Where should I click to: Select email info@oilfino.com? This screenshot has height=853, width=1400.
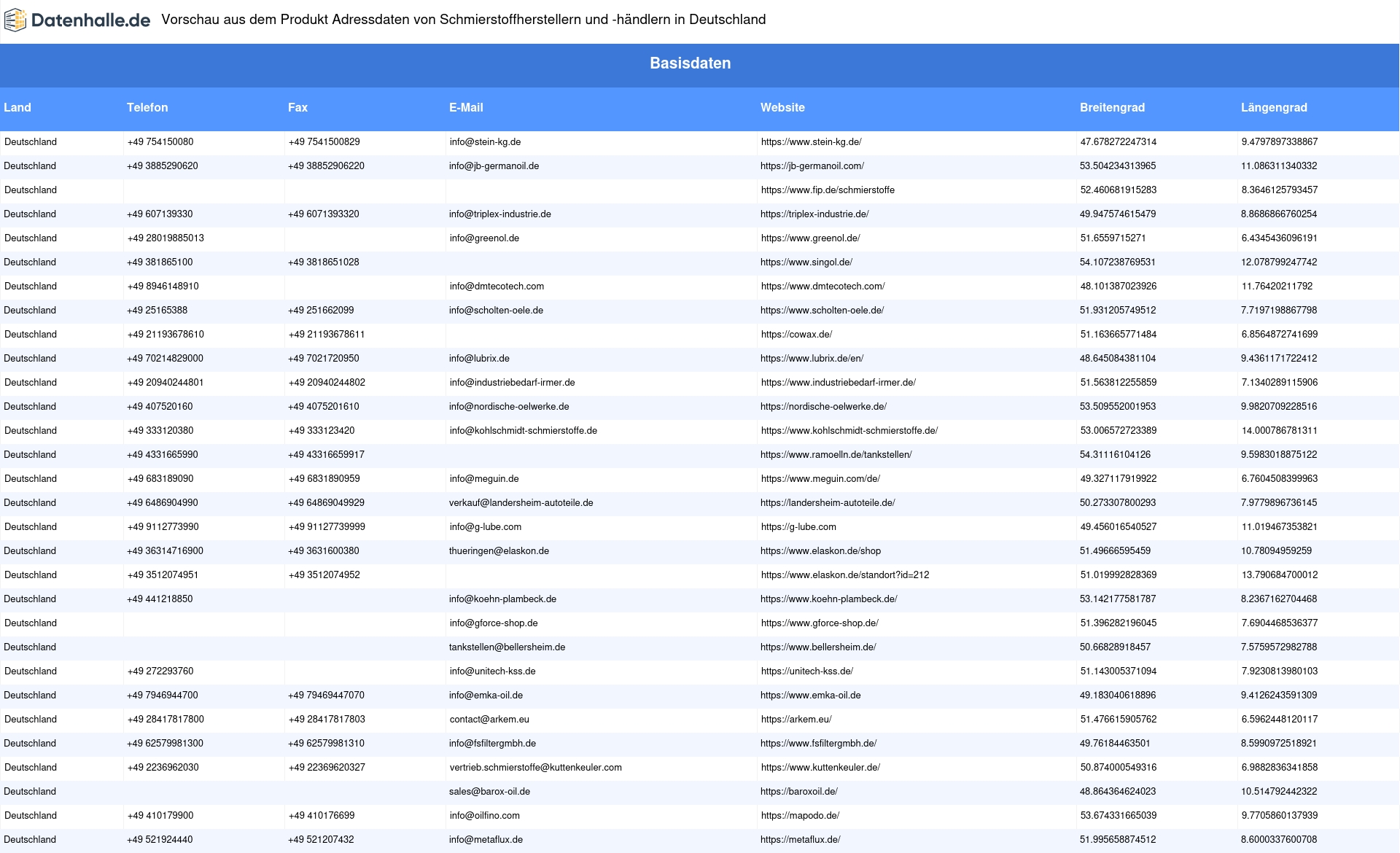point(485,816)
